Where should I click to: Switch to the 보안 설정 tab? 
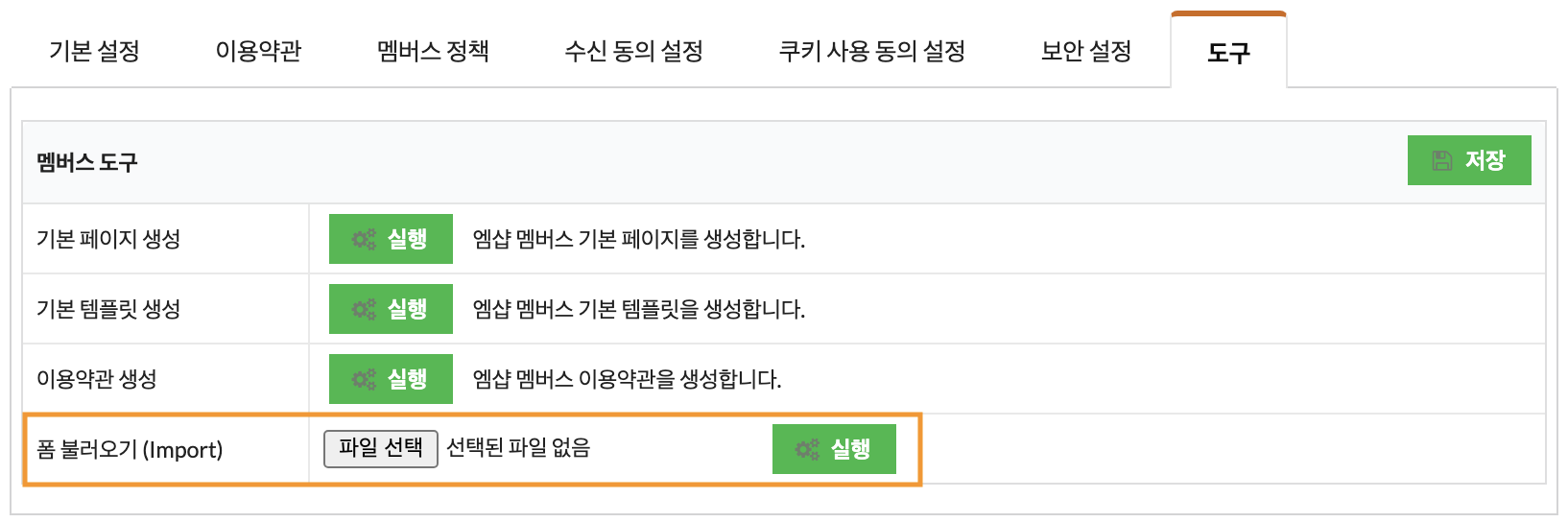1086,51
